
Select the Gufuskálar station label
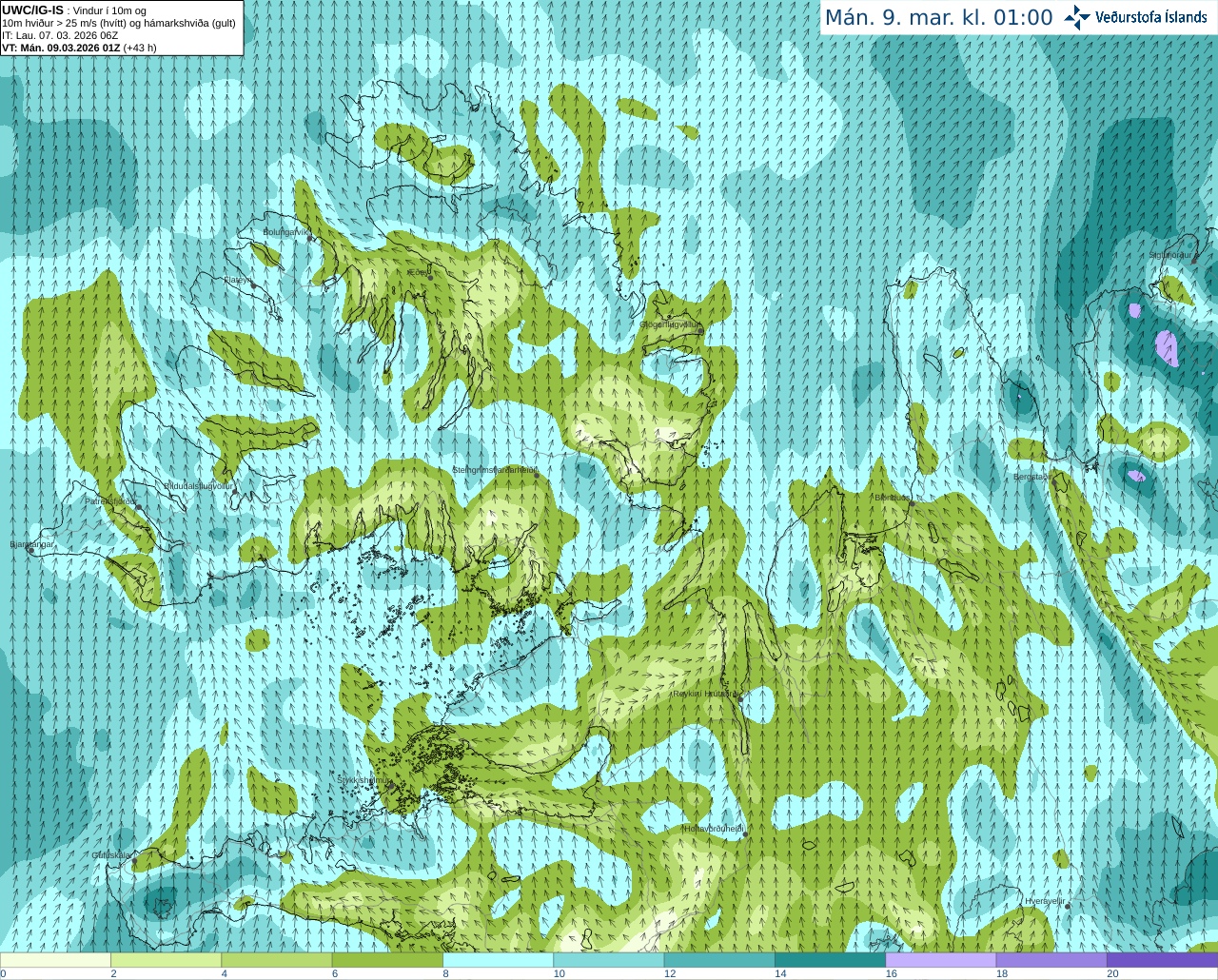(110, 854)
